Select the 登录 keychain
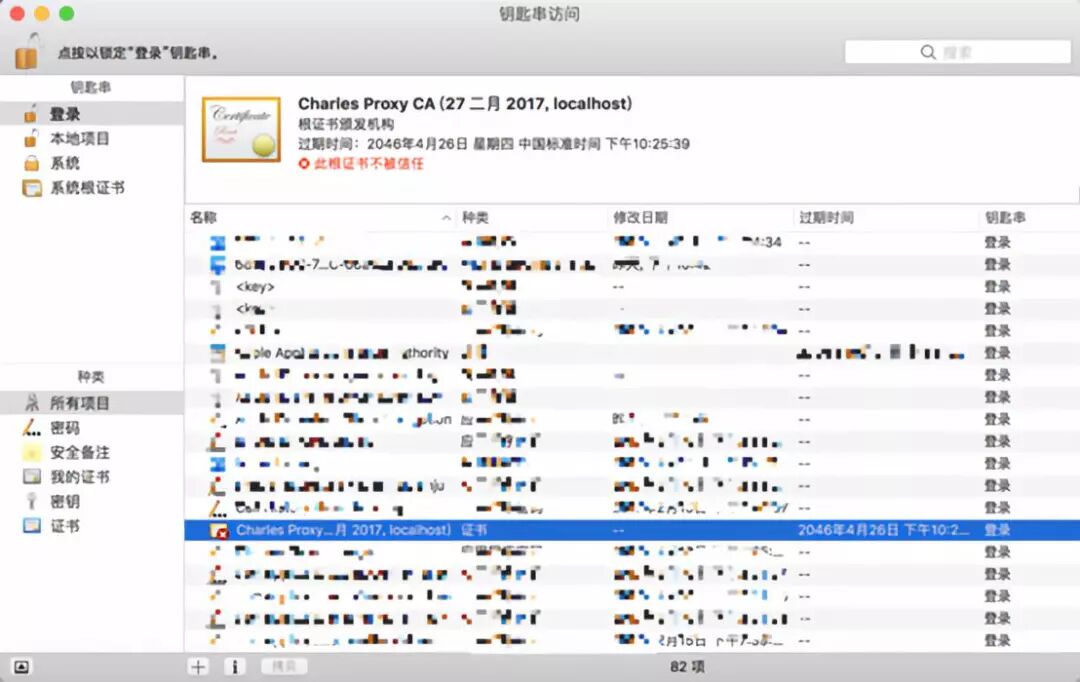Screen dimensions: 1080x682 coord(92,114)
